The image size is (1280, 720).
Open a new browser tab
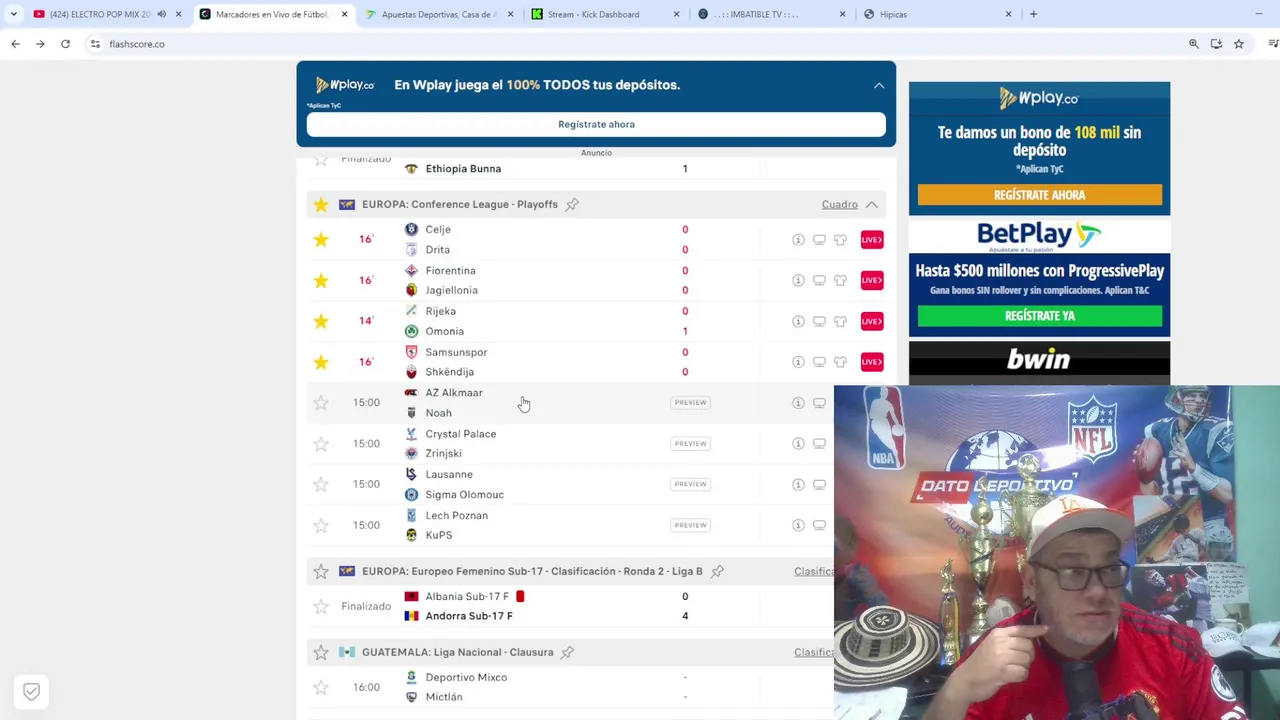(1033, 14)
